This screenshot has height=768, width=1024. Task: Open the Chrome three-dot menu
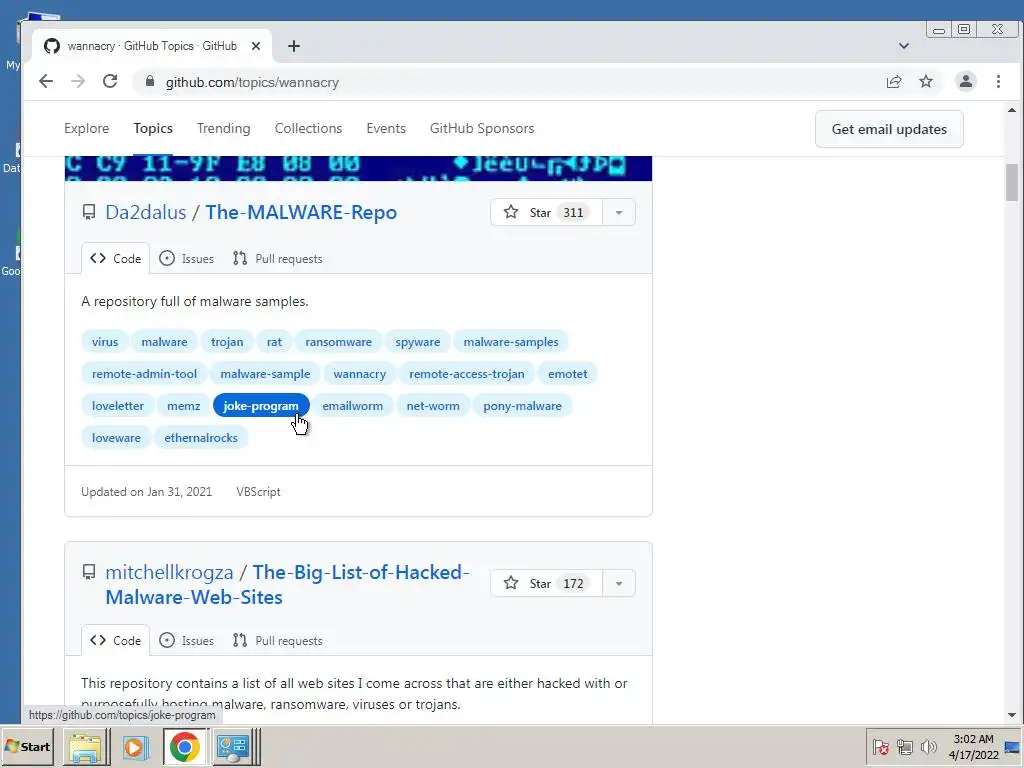point(998,82)
